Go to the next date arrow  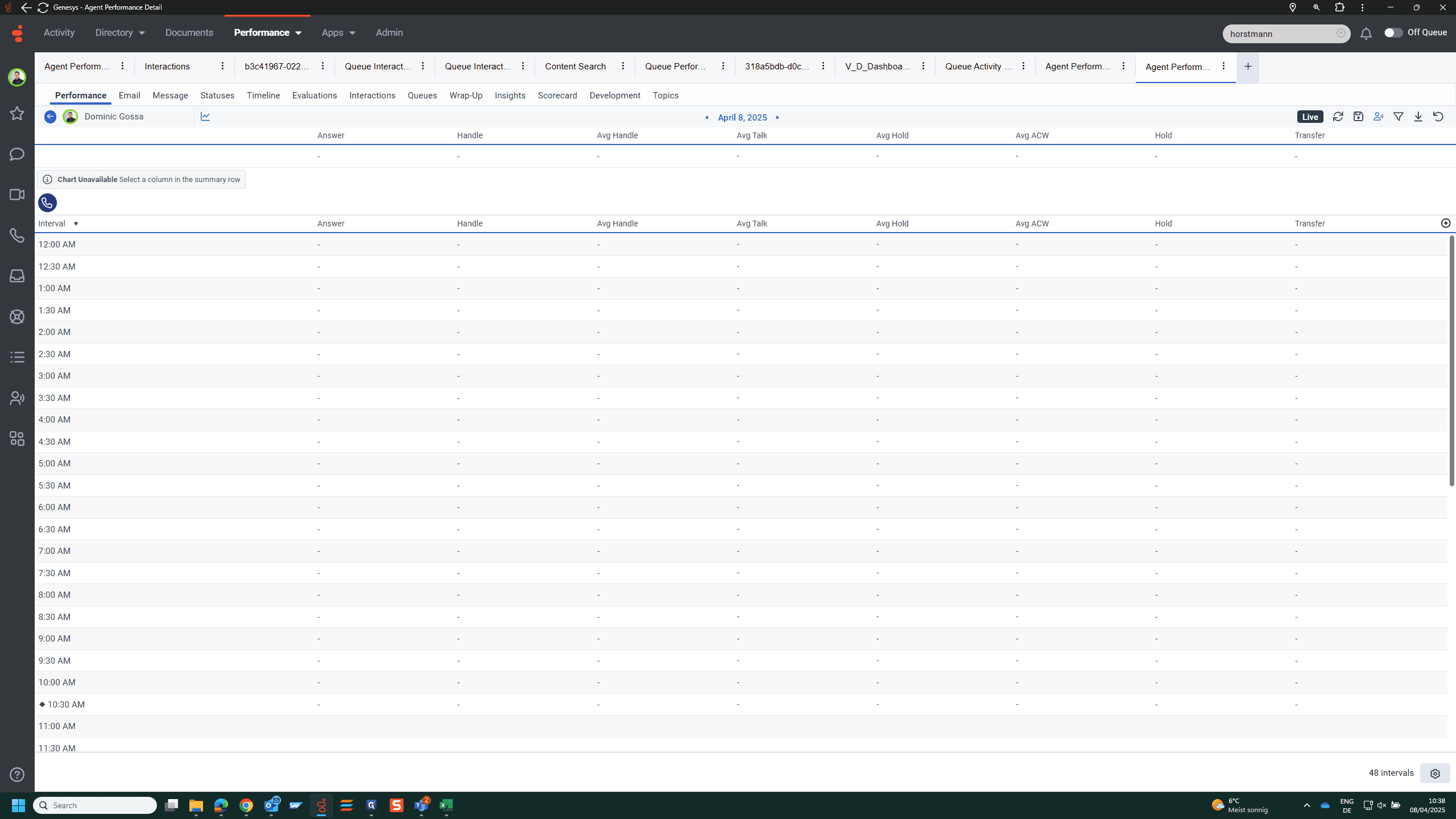coord(777,118)
